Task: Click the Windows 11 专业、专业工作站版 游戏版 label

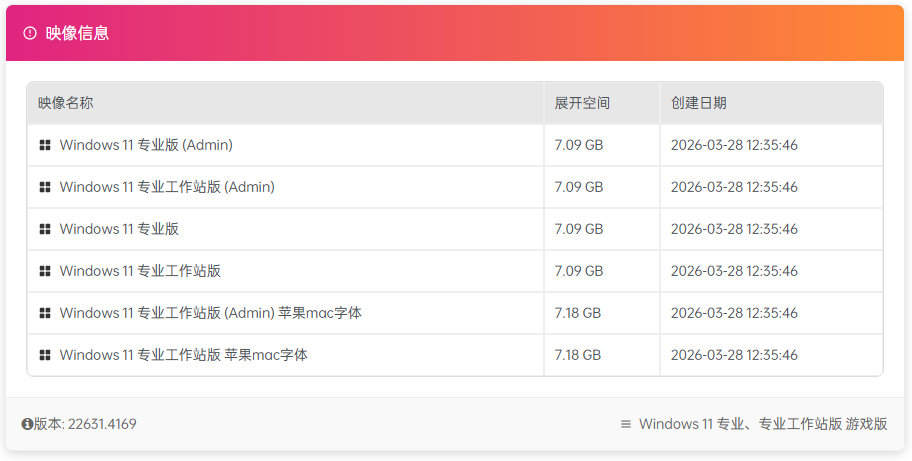Action: (x=763, y=424)
